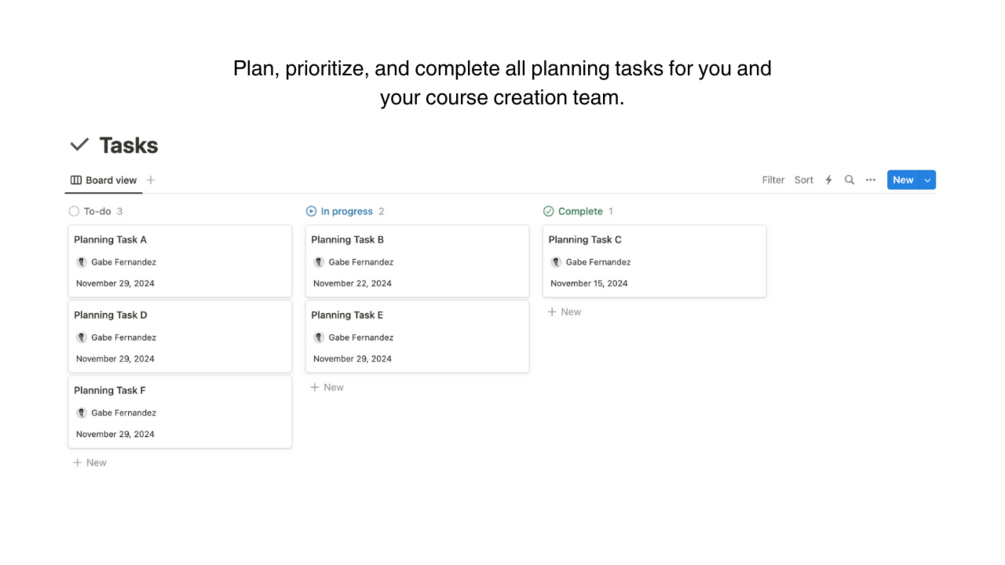This screenshot has height=565, width=1005.
Task: Click the To-do status circle icon
Action: coord(74,211)
